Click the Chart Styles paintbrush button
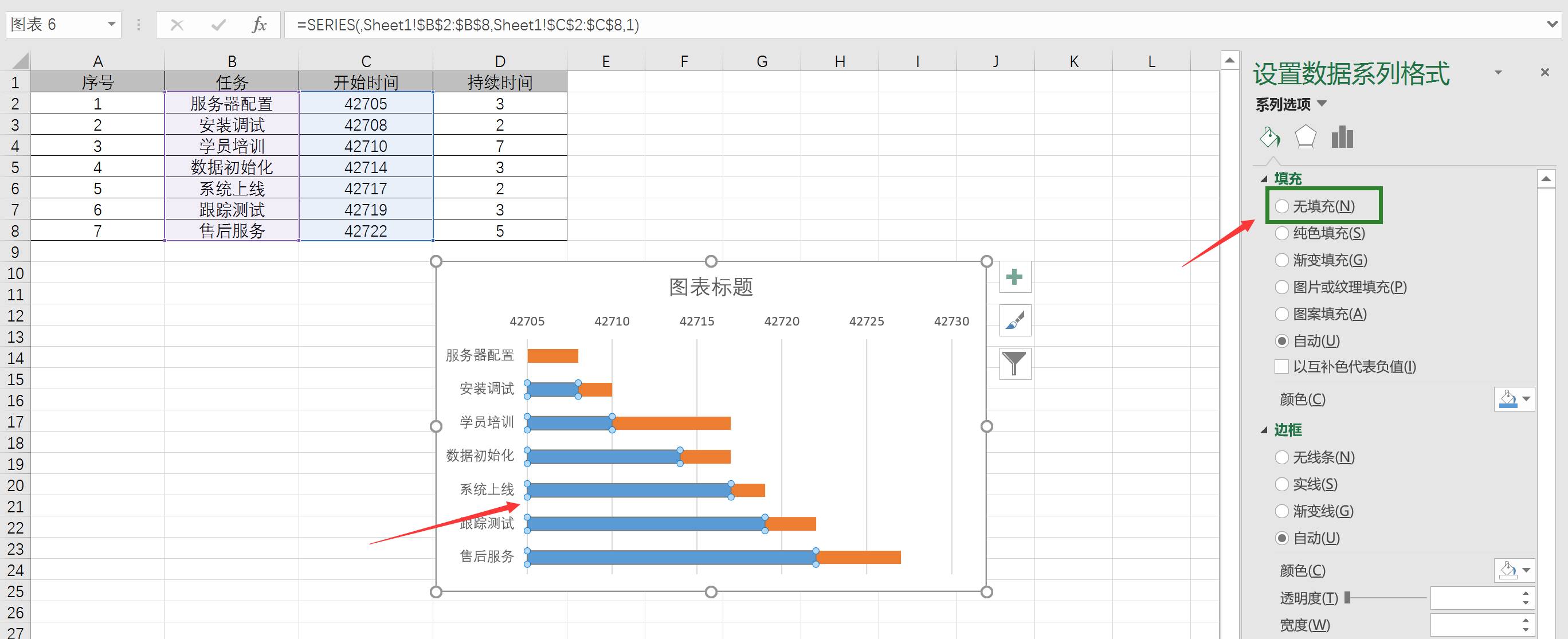 click(1015, 321)
